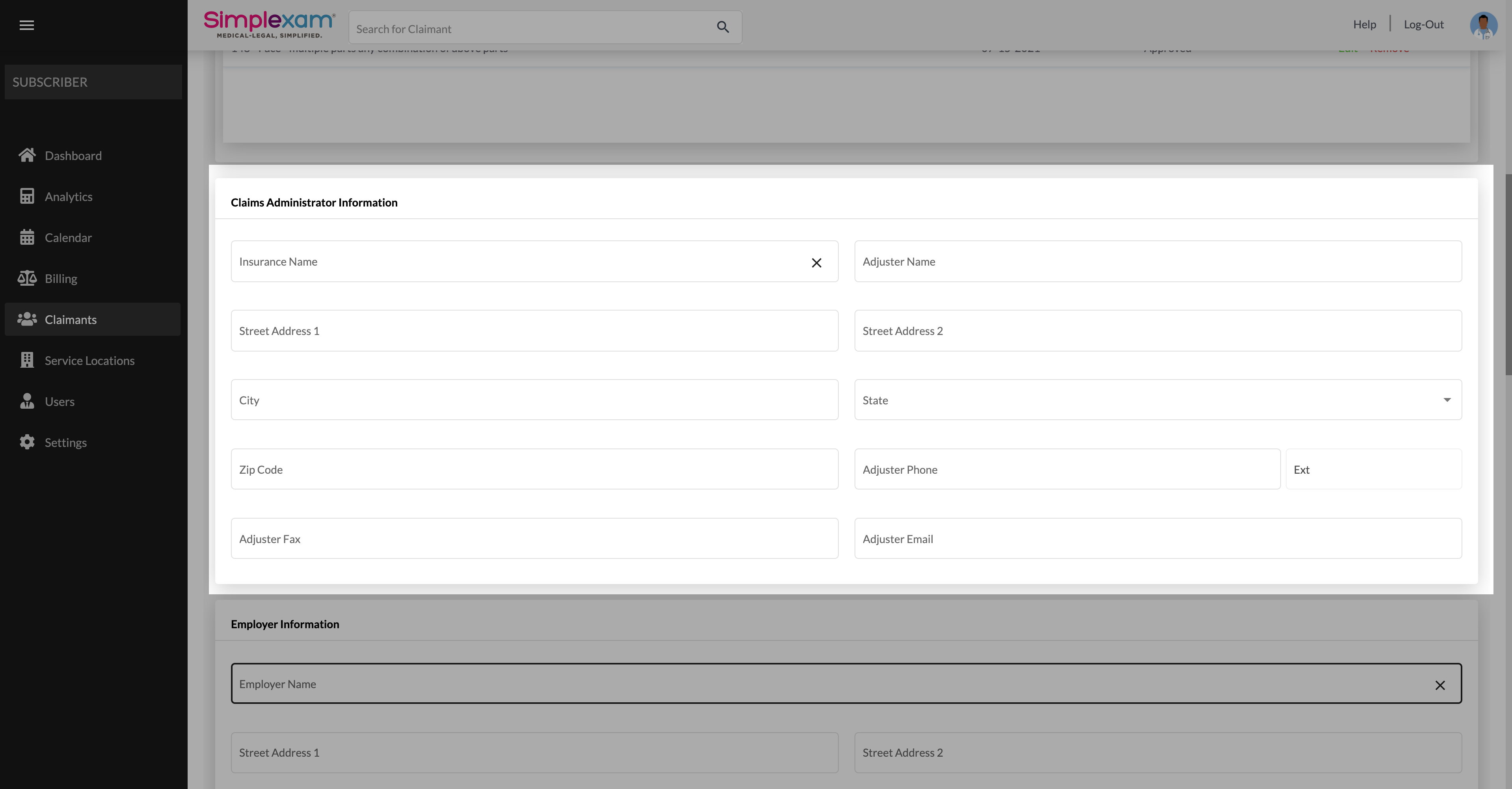This screenshot has height=789, width=1512.
Task: Select Users in the sidebar
Action: click(59, 402)
